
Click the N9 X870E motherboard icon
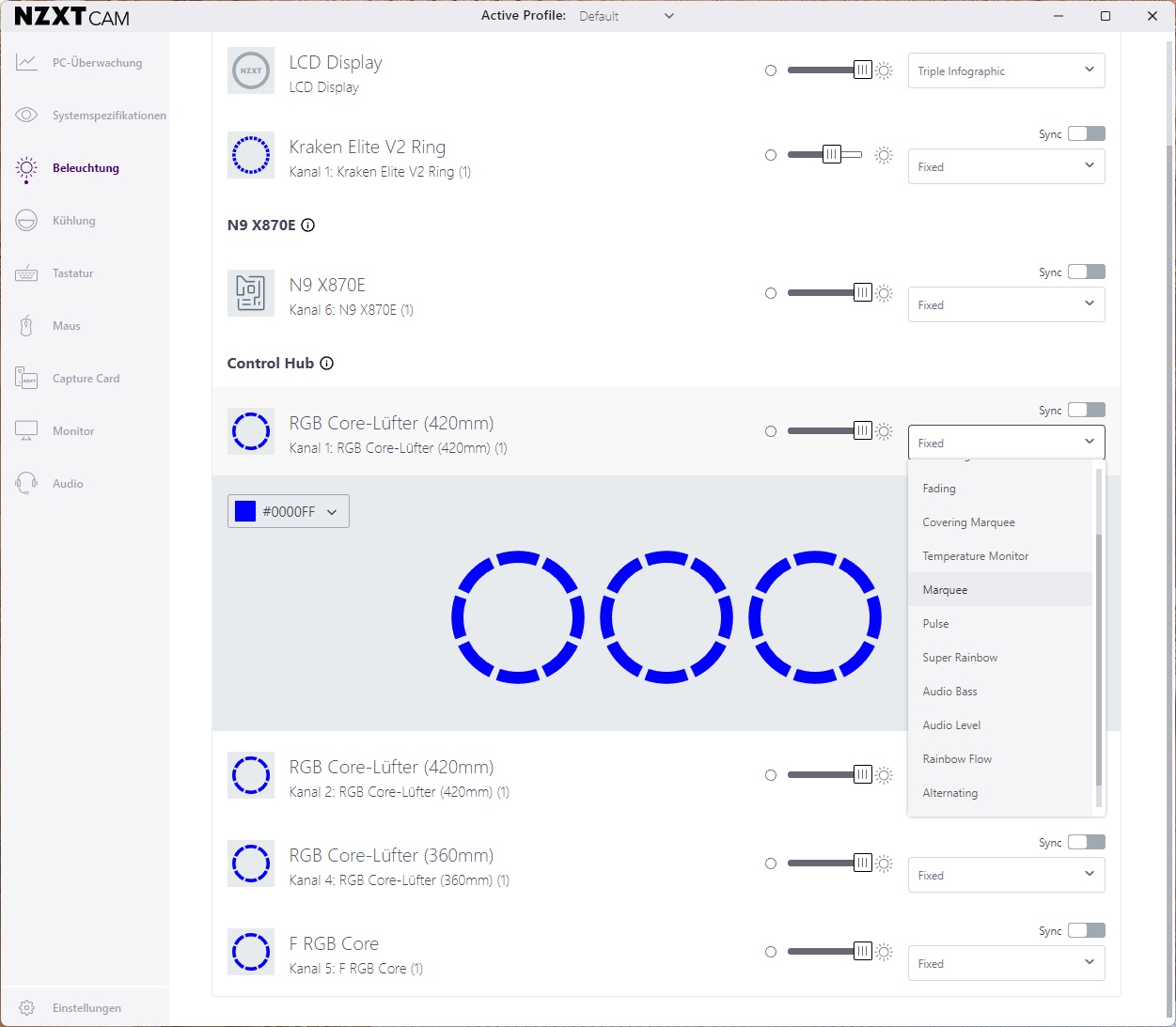(x=251, y=293)
